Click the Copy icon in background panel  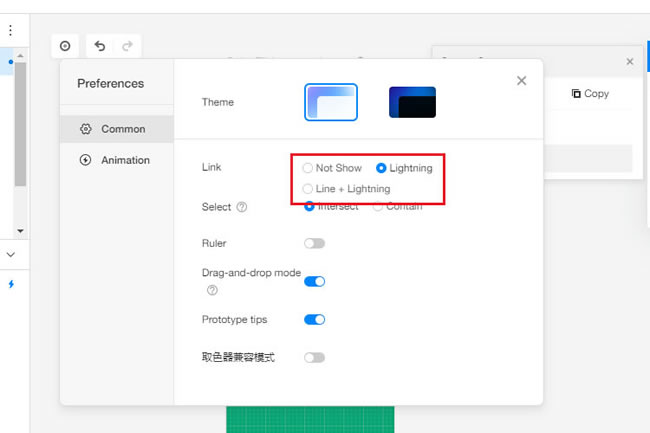coord(576,94)
